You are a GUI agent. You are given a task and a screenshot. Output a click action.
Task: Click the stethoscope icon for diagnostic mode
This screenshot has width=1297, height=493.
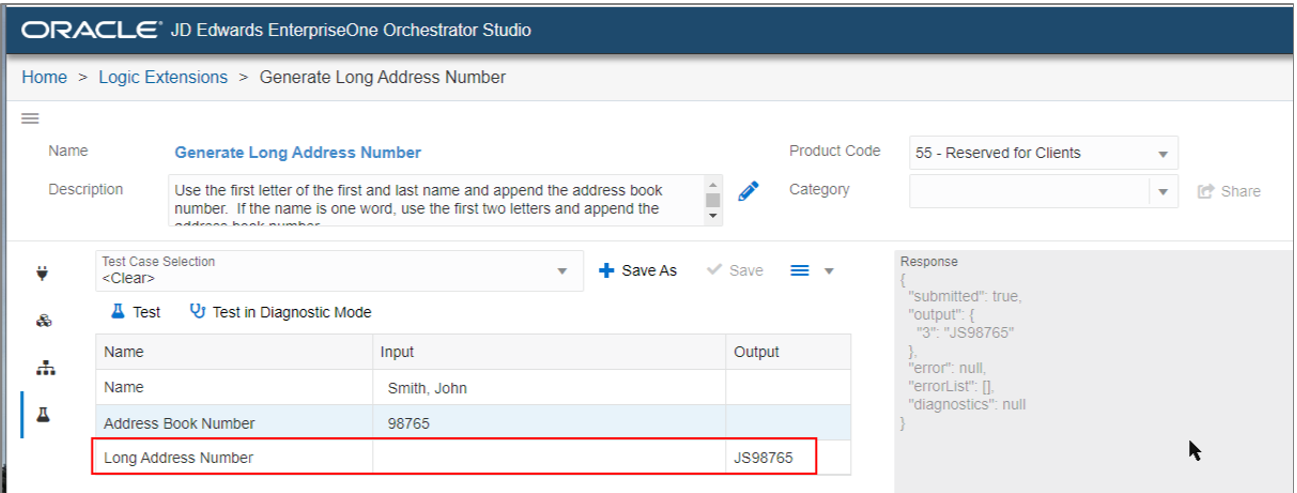point(197,312)
